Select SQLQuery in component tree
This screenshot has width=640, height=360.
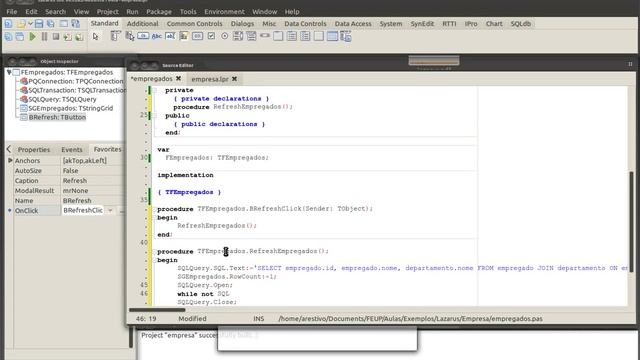coord(62,99)
